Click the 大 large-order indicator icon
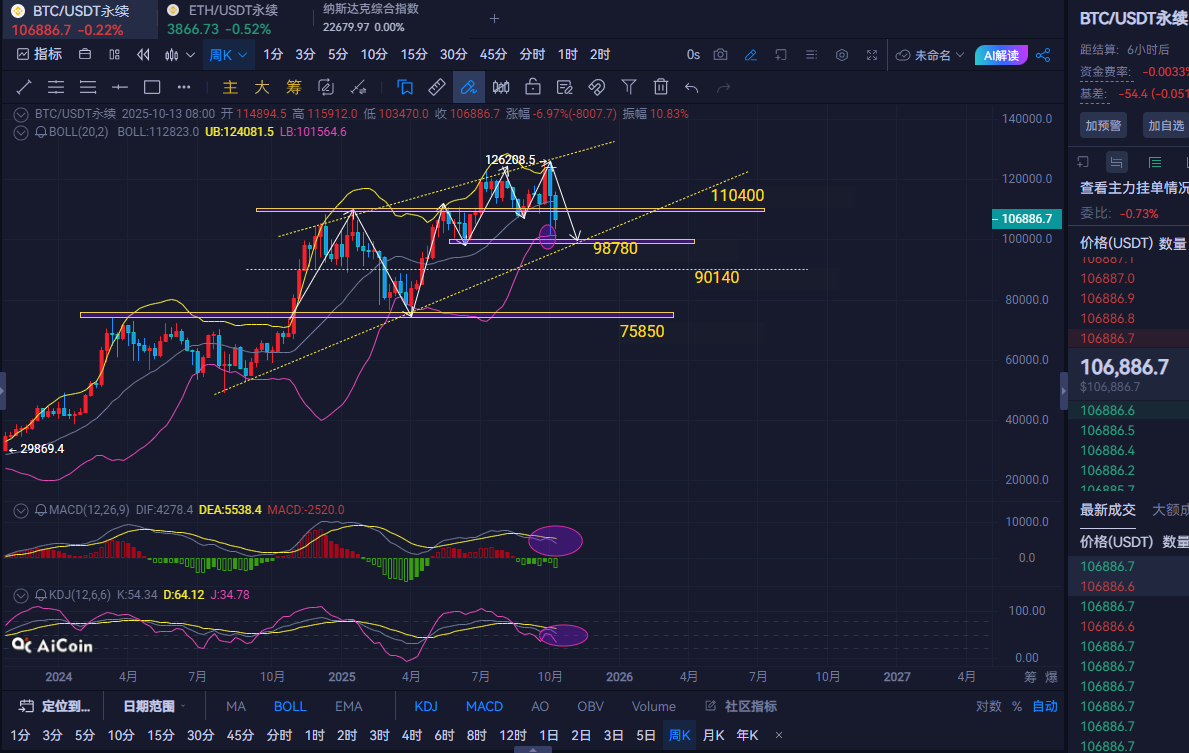The height and width of the screenshot is (753, 1189). [262, 87]
